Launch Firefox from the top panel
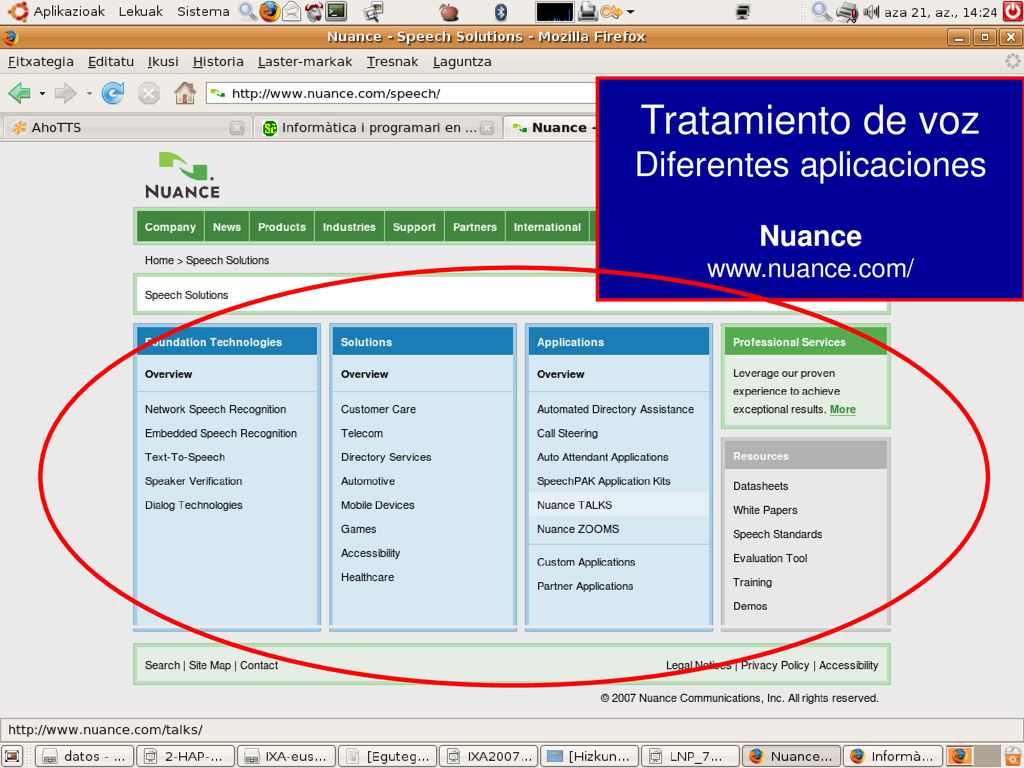Image resolution: width=1024 pixels, height=768 pixels. pos(269,12)
